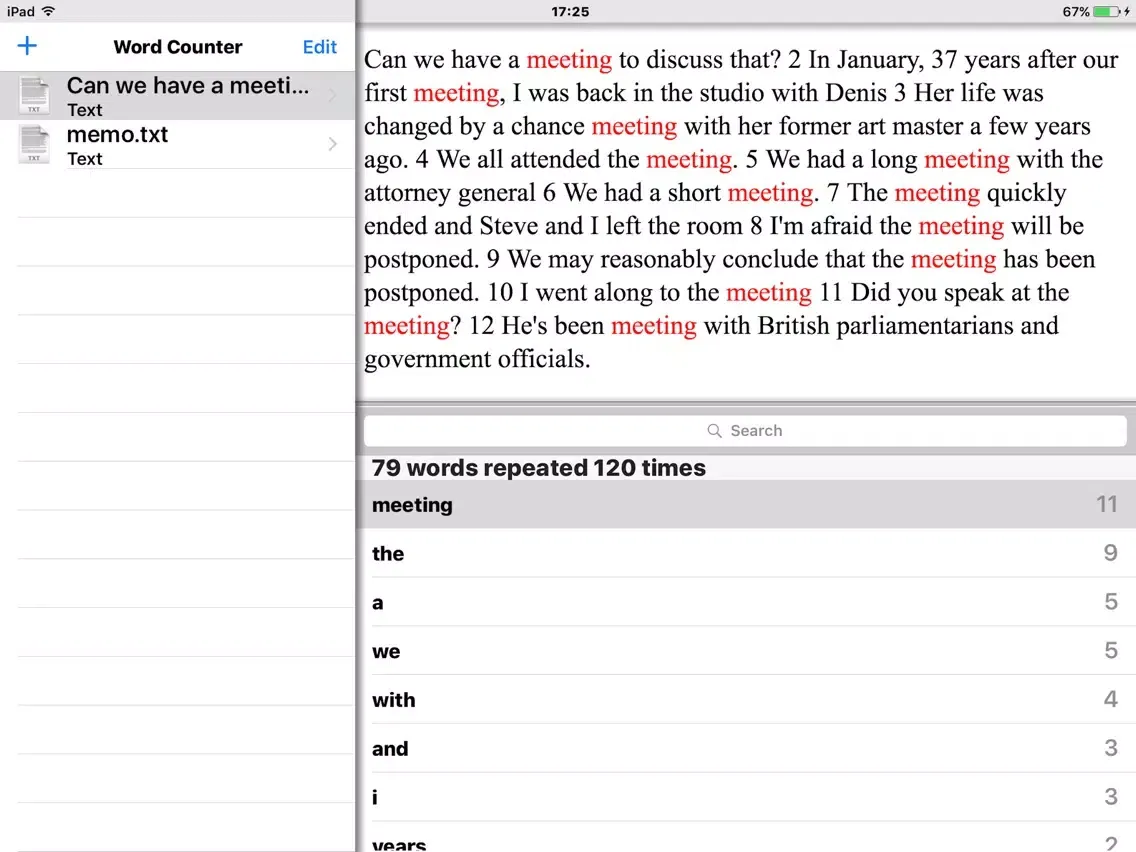This screenshot has height=852, width=1136.
Task: Click the Word Counter title
Action: tap(178, 47)
